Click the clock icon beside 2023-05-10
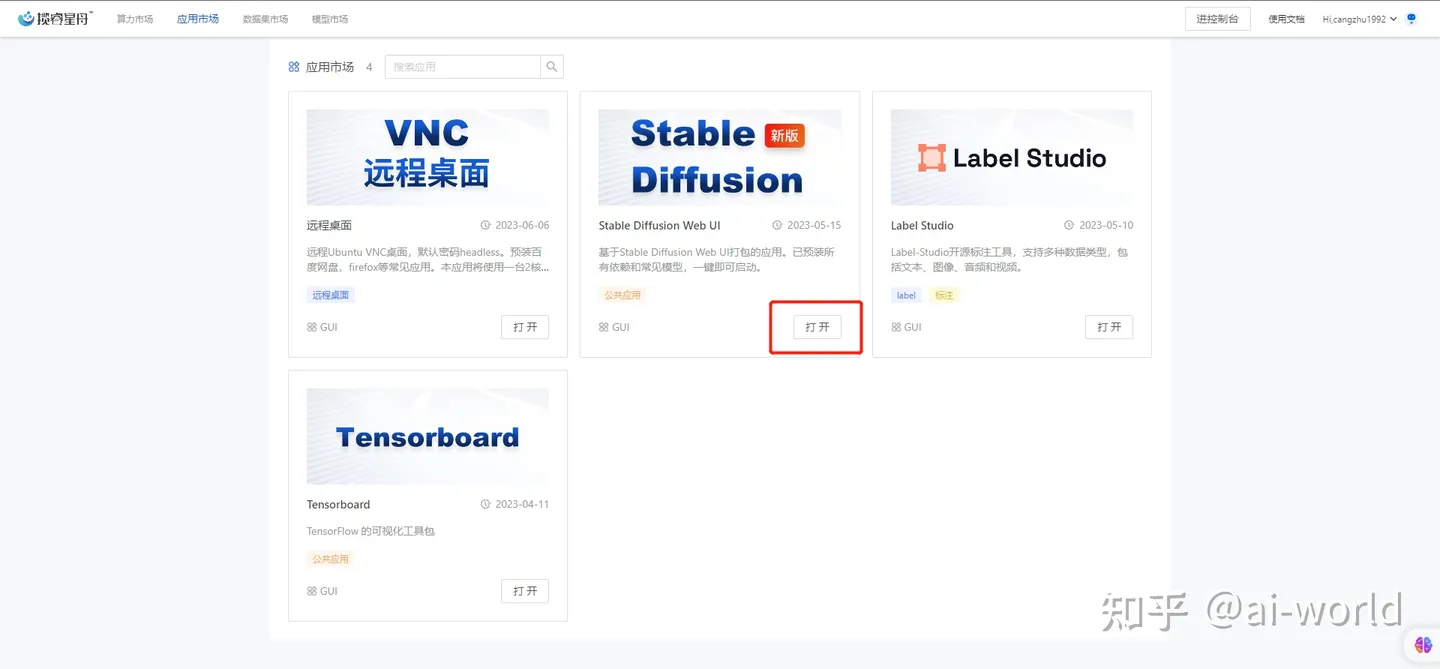 tap(1069, 225)
